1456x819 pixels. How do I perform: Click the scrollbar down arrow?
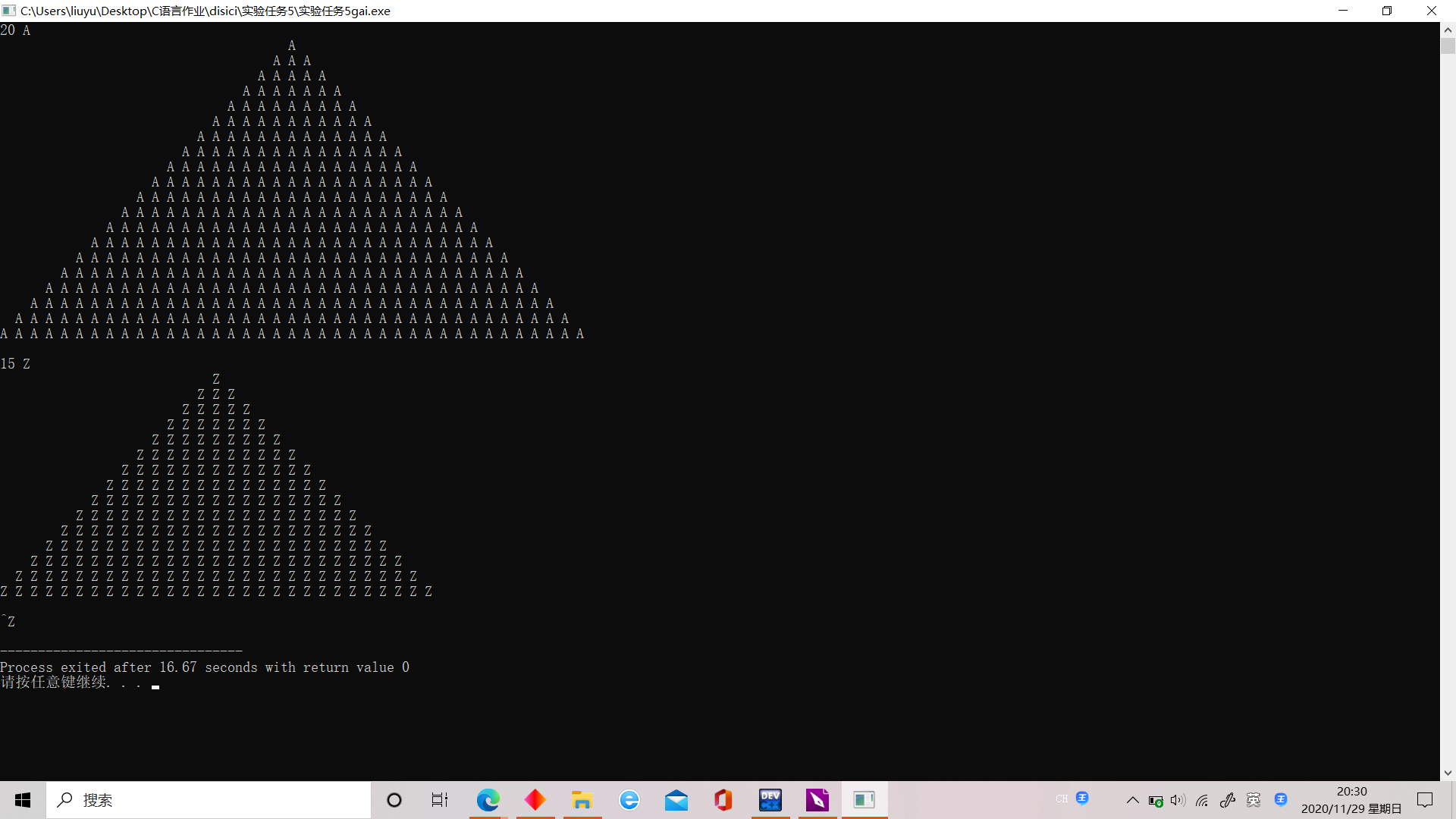(1448, 773)
